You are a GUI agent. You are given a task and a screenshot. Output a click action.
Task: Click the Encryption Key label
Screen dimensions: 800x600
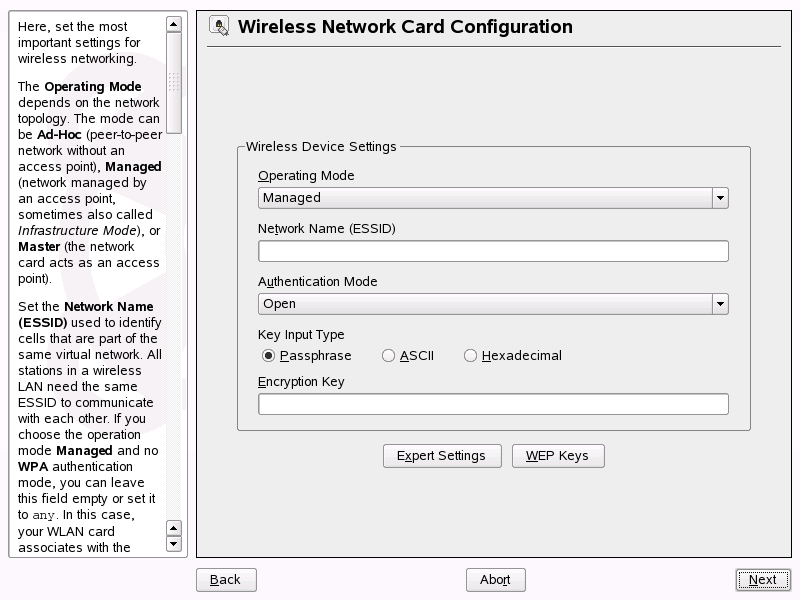pos(301,382)
